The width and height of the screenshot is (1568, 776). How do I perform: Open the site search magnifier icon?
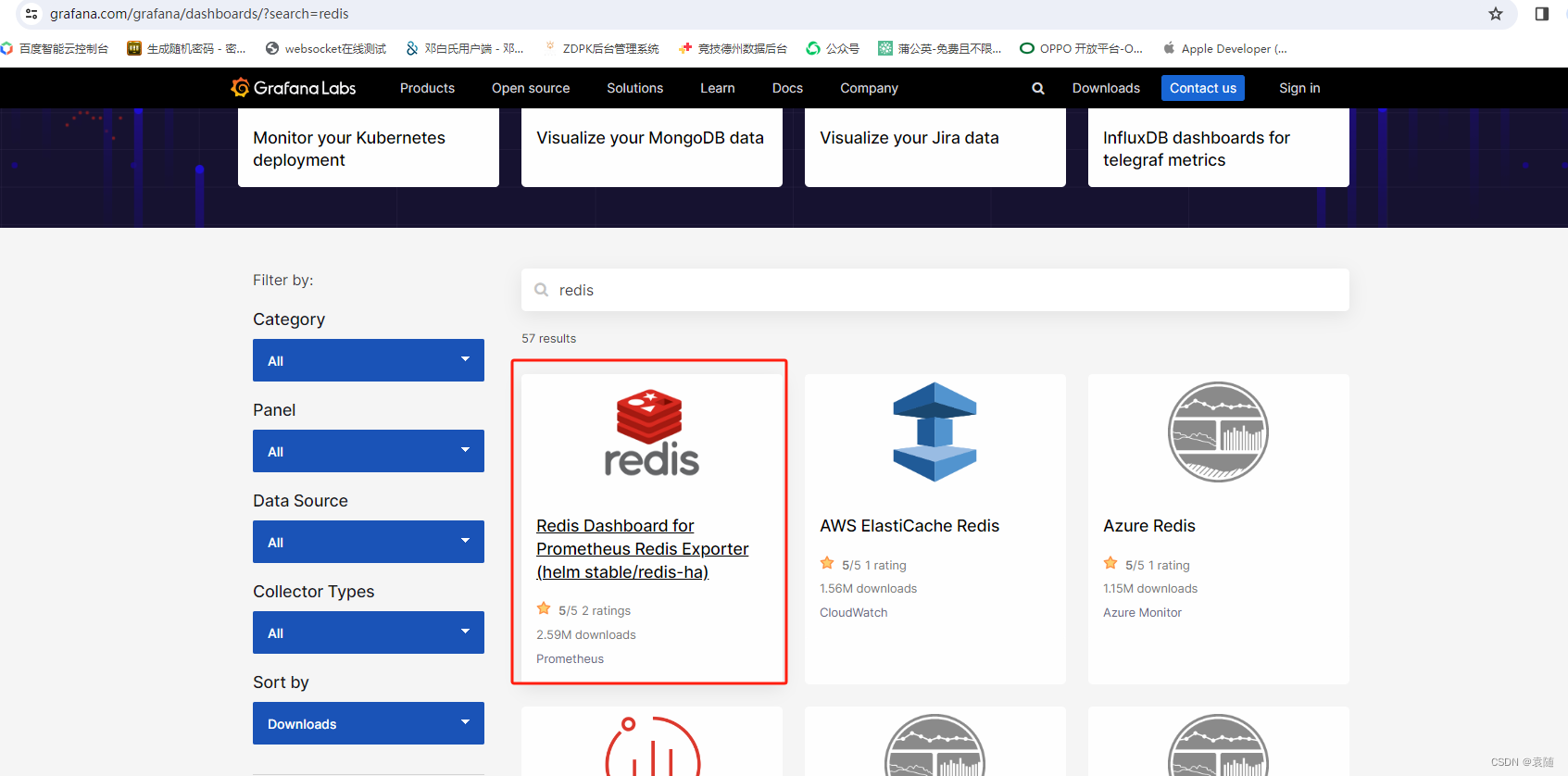1038,89
